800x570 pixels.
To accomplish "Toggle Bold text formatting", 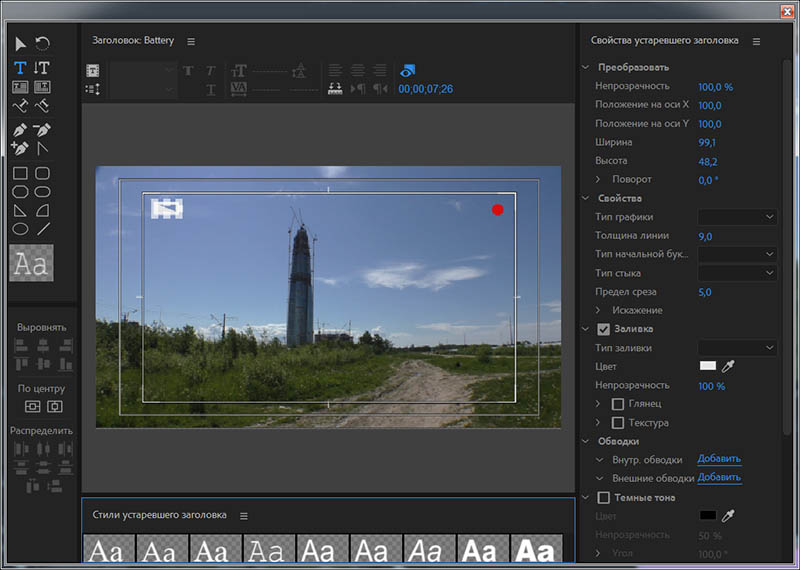I will click(x=188, y=71).
